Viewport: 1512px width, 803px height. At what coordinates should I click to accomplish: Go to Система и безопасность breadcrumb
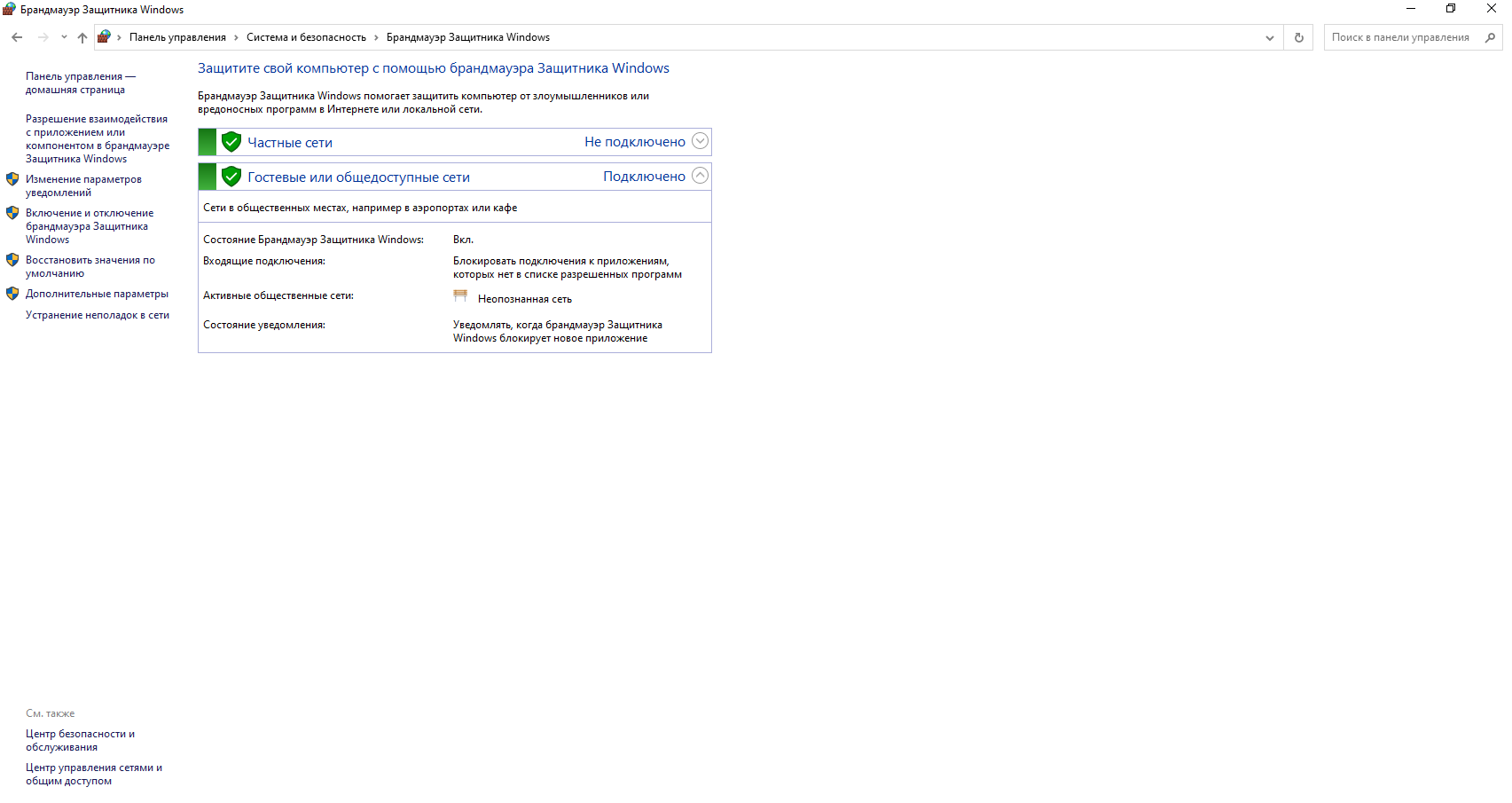click(306, 37)
